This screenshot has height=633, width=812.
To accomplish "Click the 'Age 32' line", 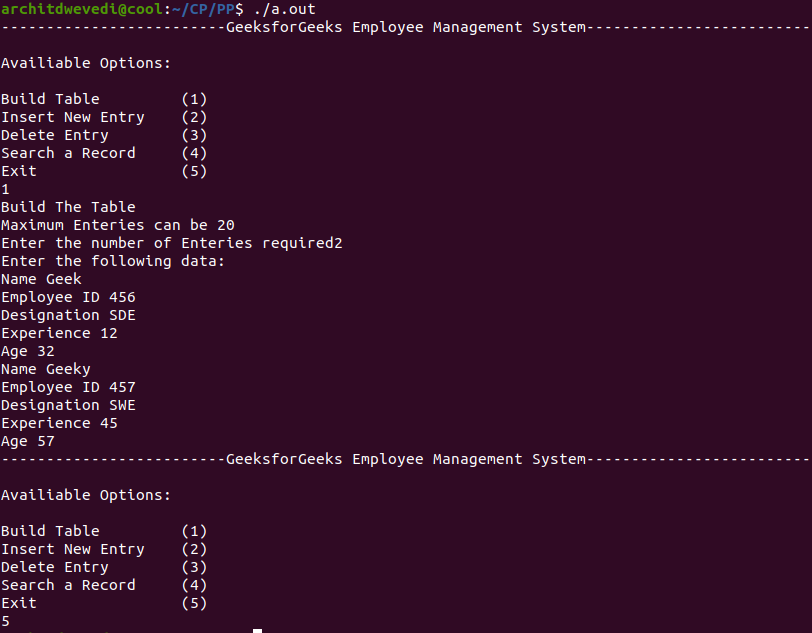I will coord(28,351).
